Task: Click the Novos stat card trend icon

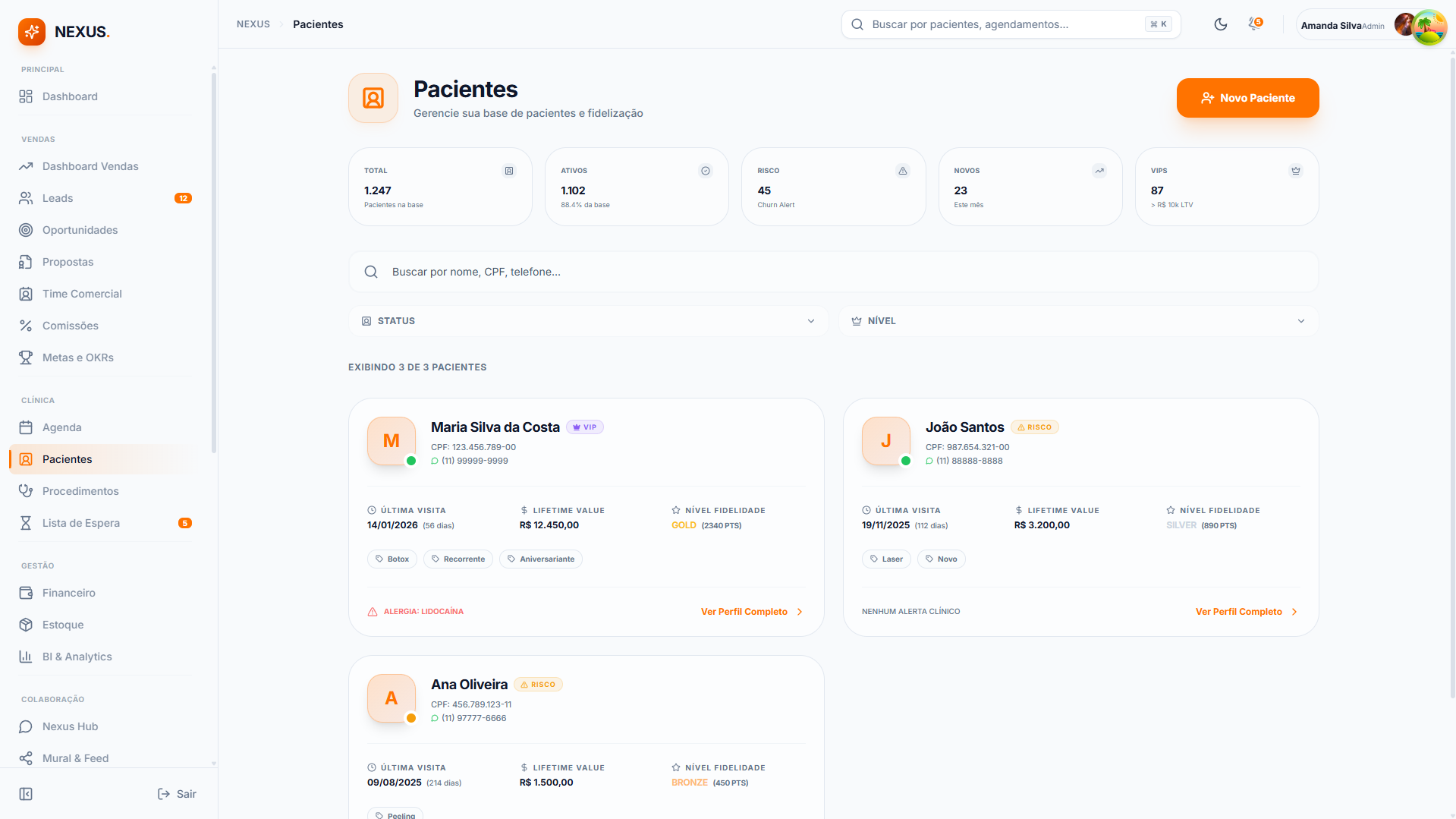Action: tap(1099, 171)
